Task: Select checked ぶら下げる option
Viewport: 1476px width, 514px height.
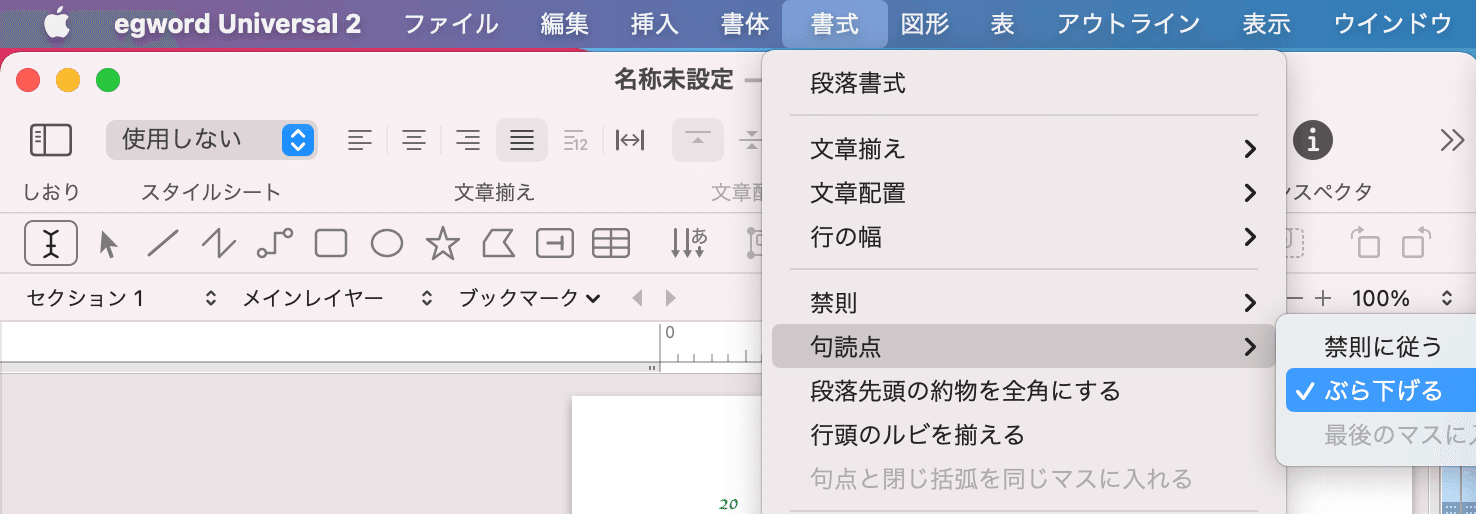Action: 1381,391
